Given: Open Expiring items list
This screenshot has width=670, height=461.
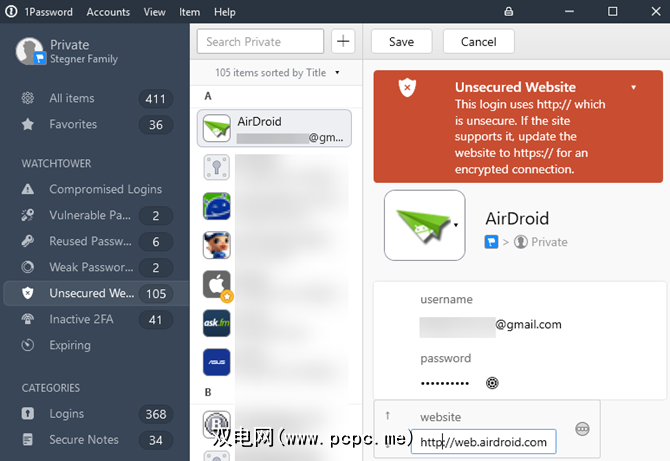Looking at the screenshot, I should tap(97, 345).
